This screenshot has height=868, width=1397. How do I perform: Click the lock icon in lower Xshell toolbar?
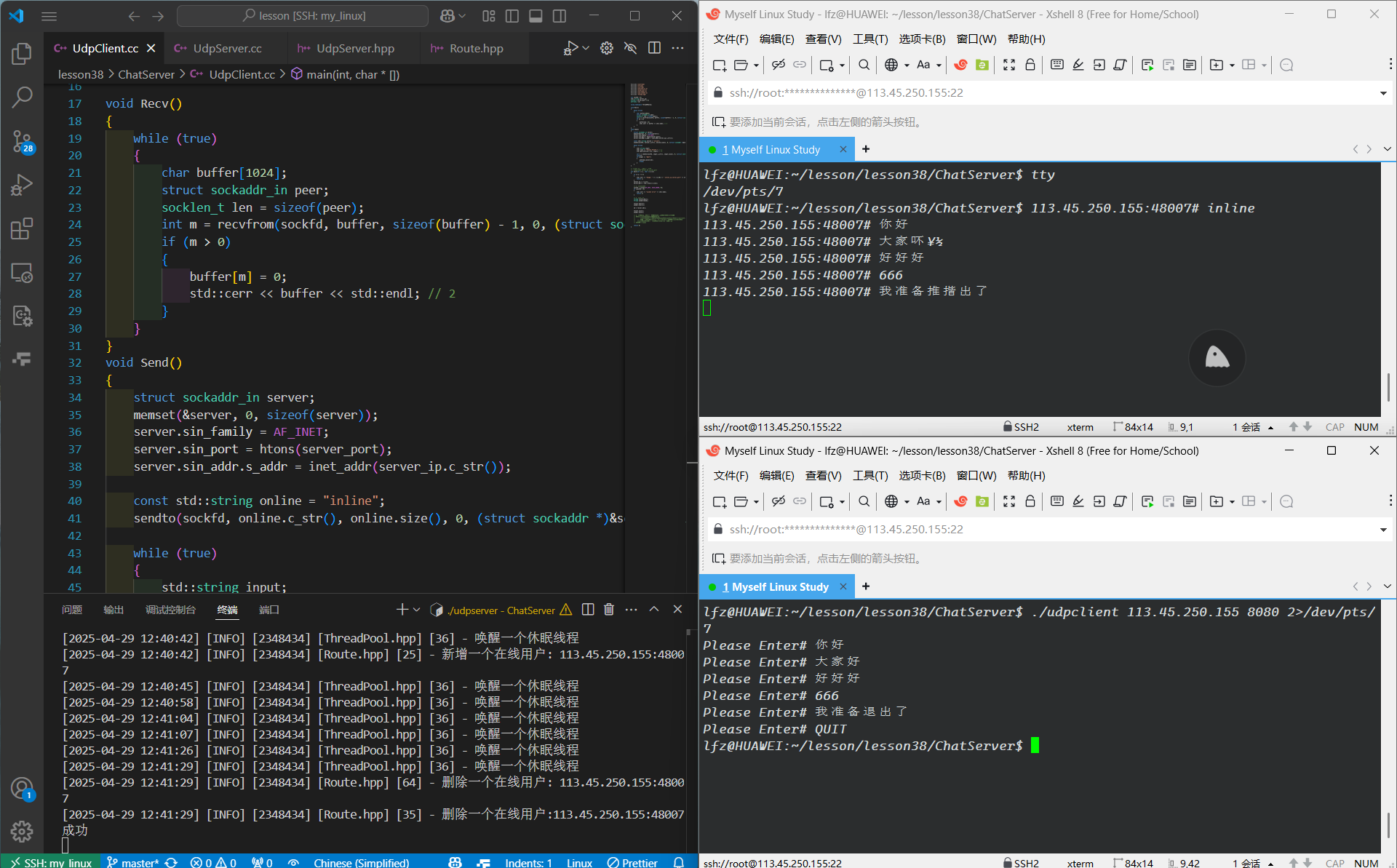pyautogui.click(x=1030, y=501)
